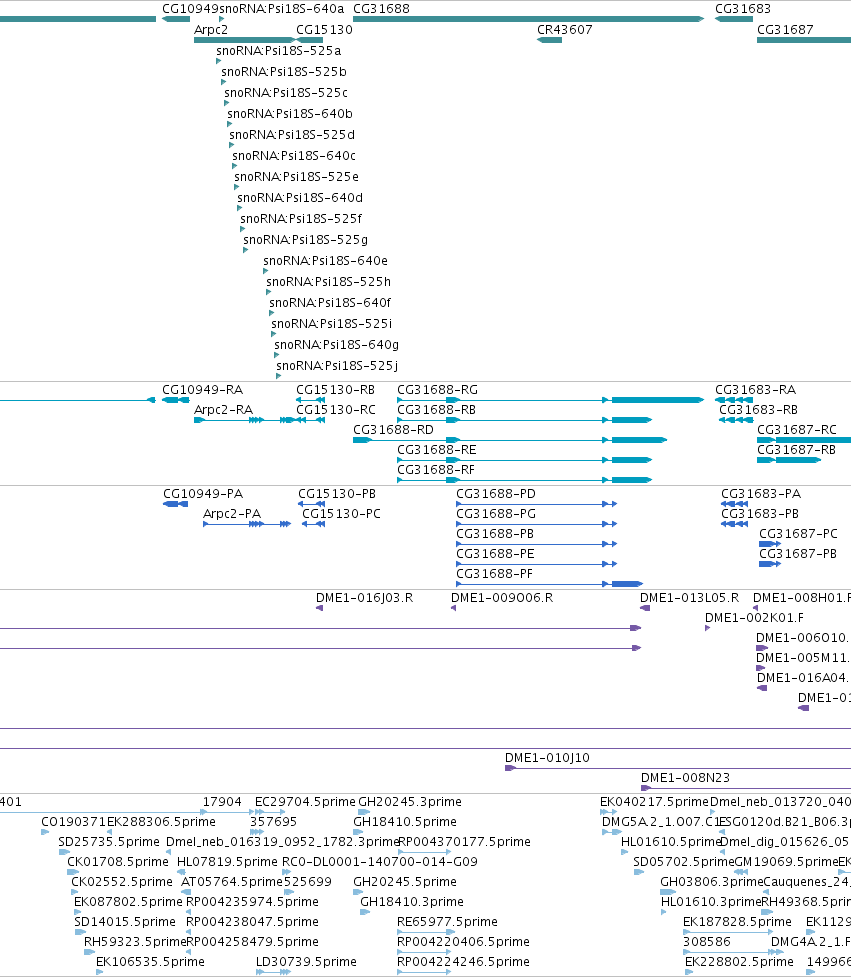
Task: Click the DME1-016J03.R clone label
Action: (x=364, y=598)
